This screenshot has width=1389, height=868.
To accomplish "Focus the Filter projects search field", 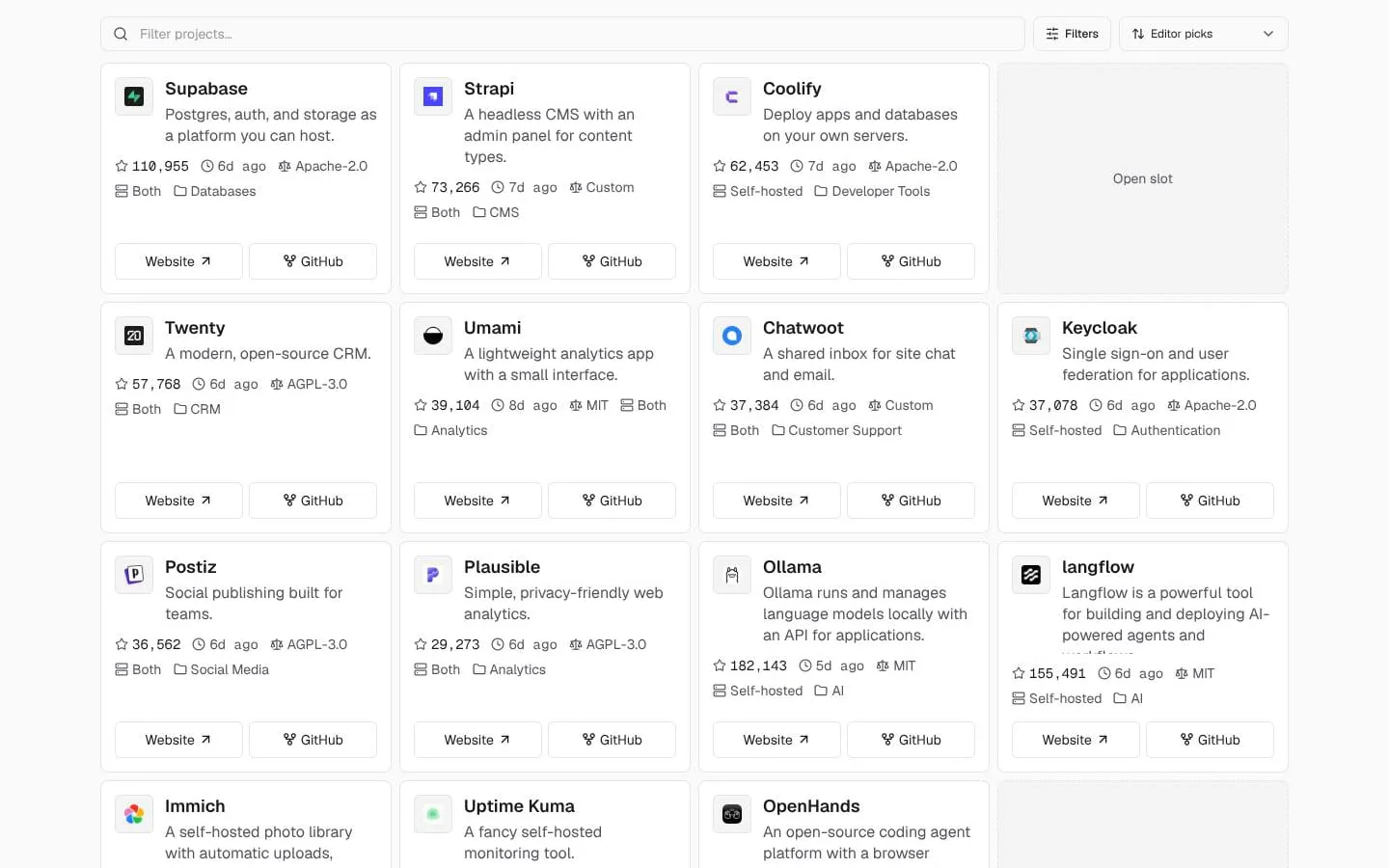I will click(x=562, y=34).
